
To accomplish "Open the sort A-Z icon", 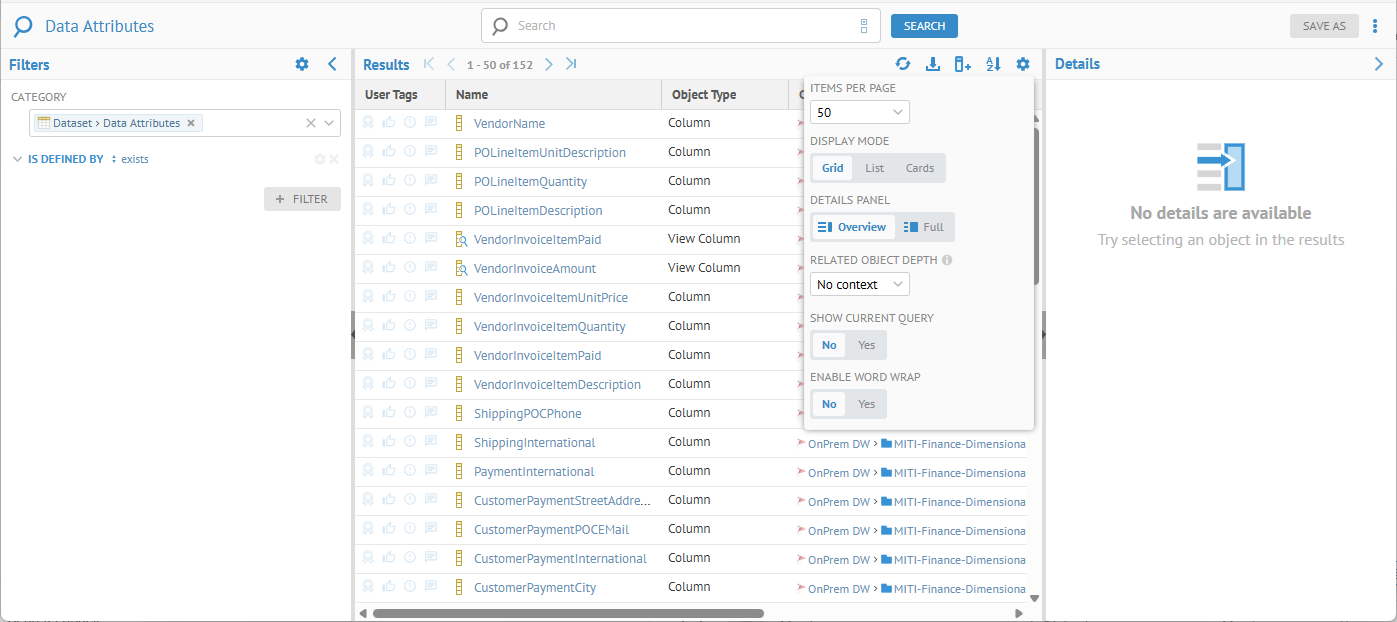I will click(x=993, y=64).
